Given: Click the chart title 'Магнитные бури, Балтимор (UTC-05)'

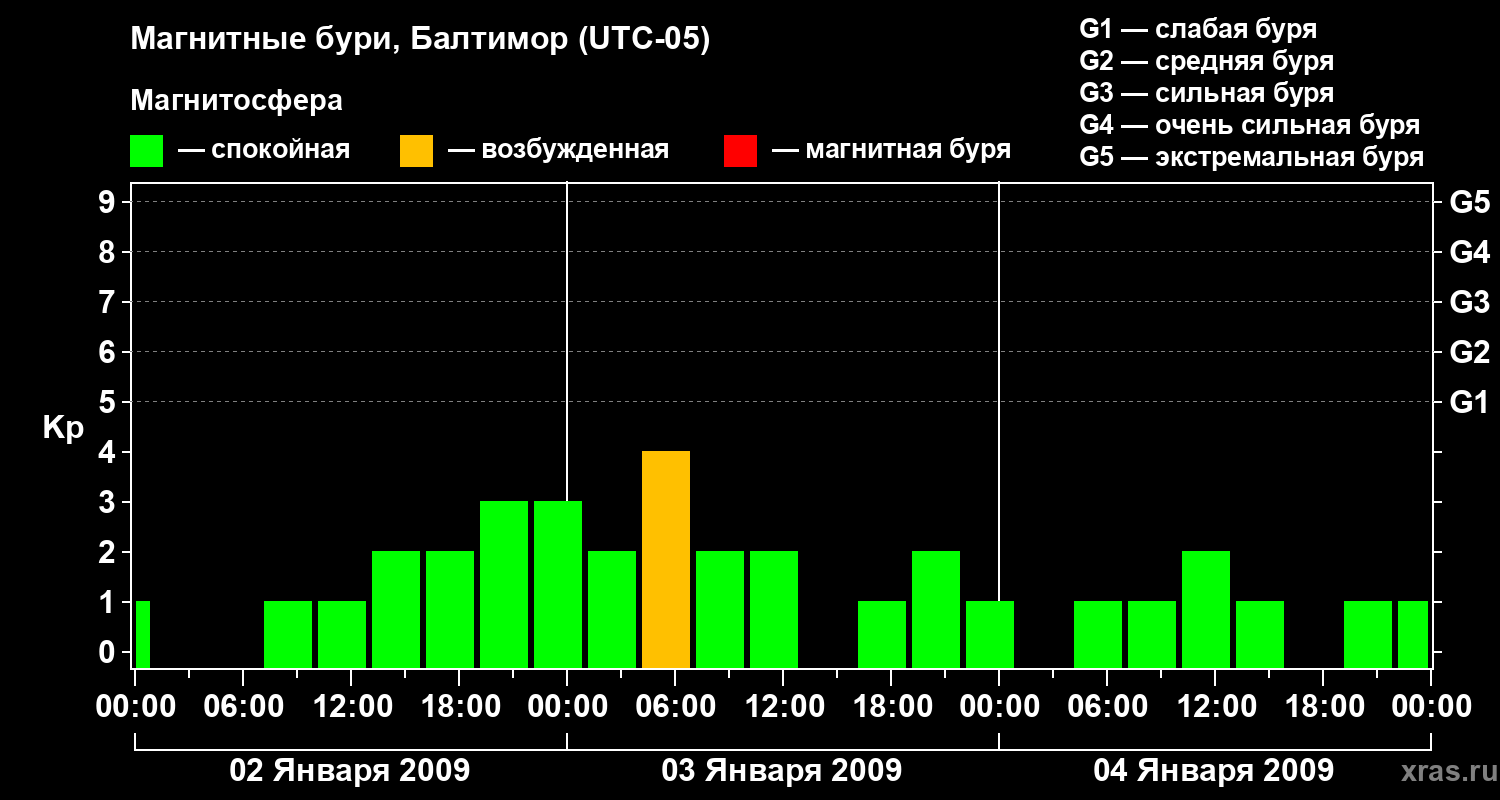Looking at the screenshot, I should 420,40.
